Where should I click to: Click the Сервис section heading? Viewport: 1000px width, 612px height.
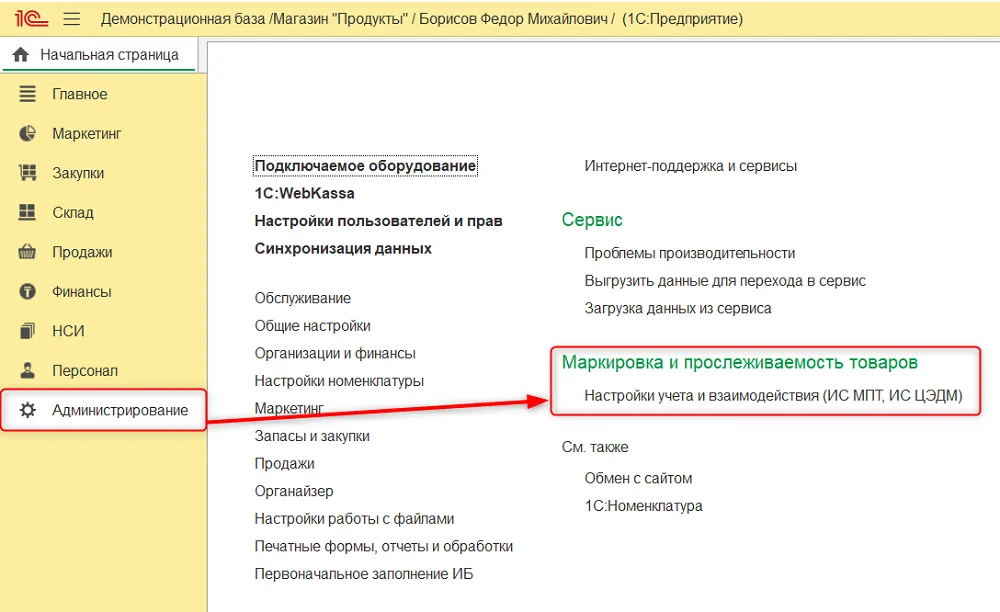click(592, 220)
